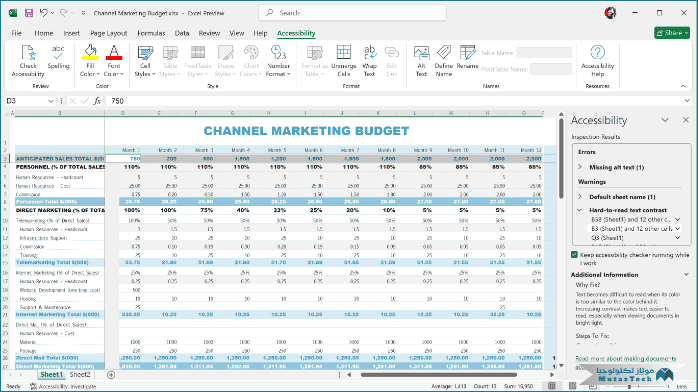Image resolution: width=698 pixels, height=392 pixels.
Task: Open the Review tab
Action: [x=209, y=33]
